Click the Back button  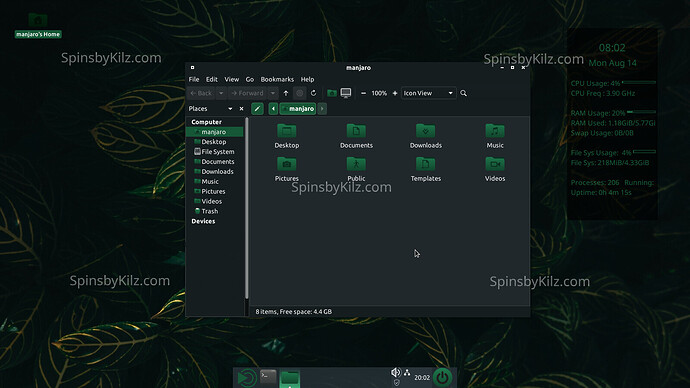click(201, 93)
